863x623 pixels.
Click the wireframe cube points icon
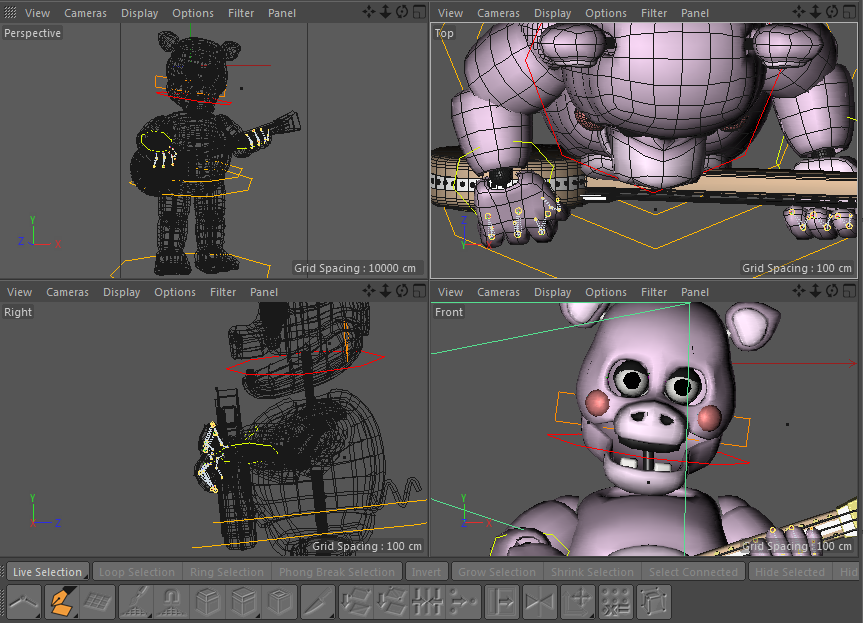tap(653, 601)
